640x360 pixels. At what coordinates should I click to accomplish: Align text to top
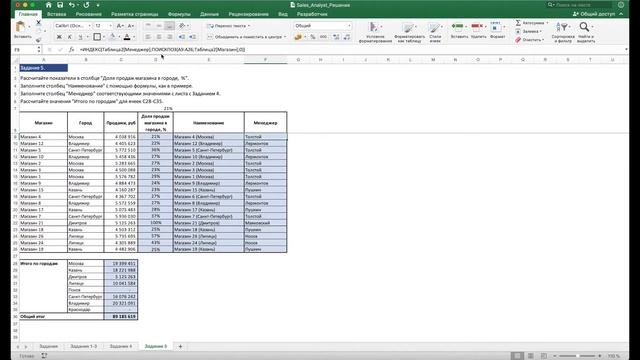[148, 26]
